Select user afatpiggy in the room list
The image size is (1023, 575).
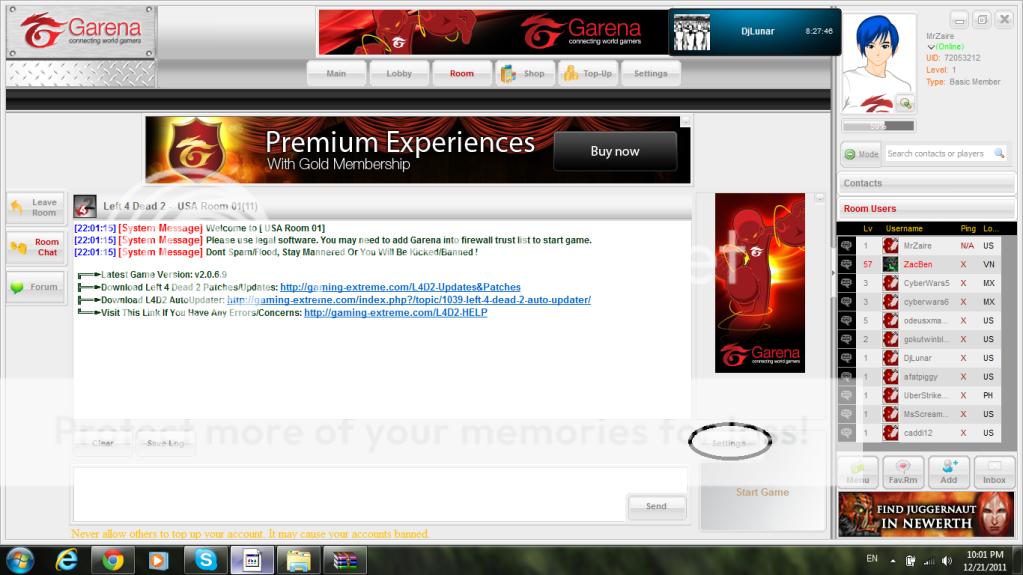[921, 377]
